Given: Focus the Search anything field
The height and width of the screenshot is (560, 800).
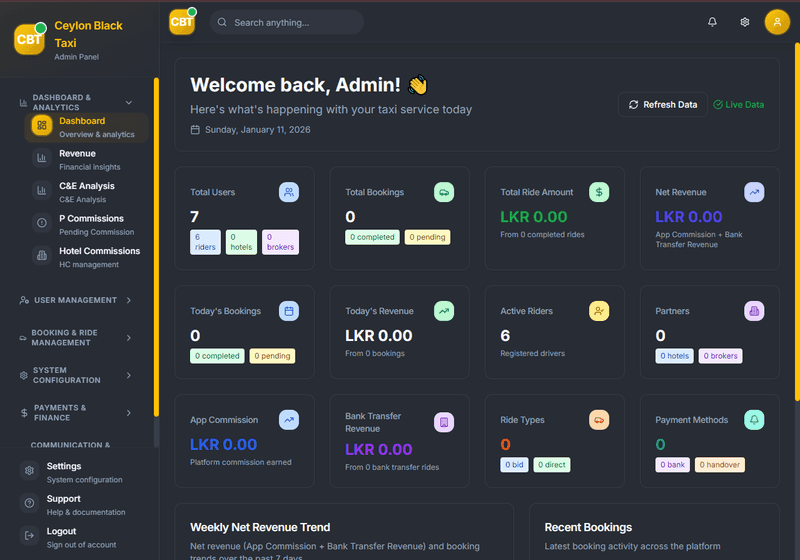Looking at the screenshot, I should (x=287, y=22).
